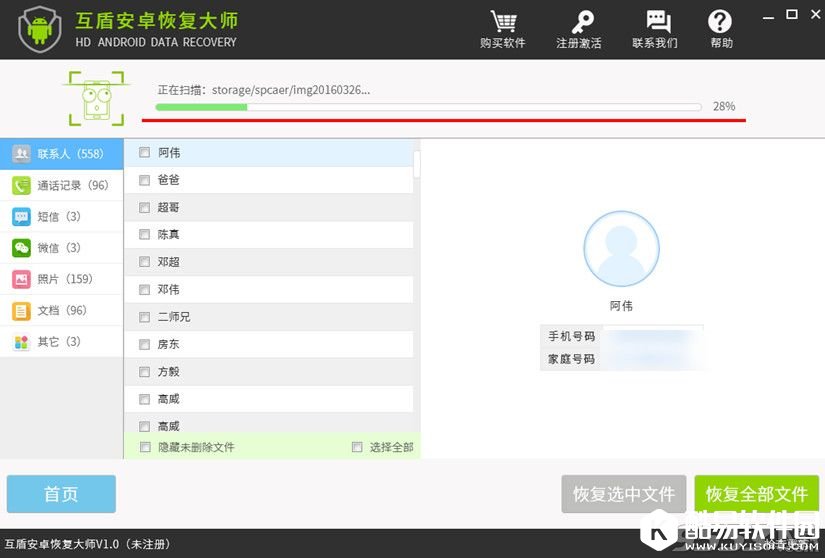Check the box for contact 阿伟
The height and width of the screenshot is (558, 825).
tap(144, 153)
